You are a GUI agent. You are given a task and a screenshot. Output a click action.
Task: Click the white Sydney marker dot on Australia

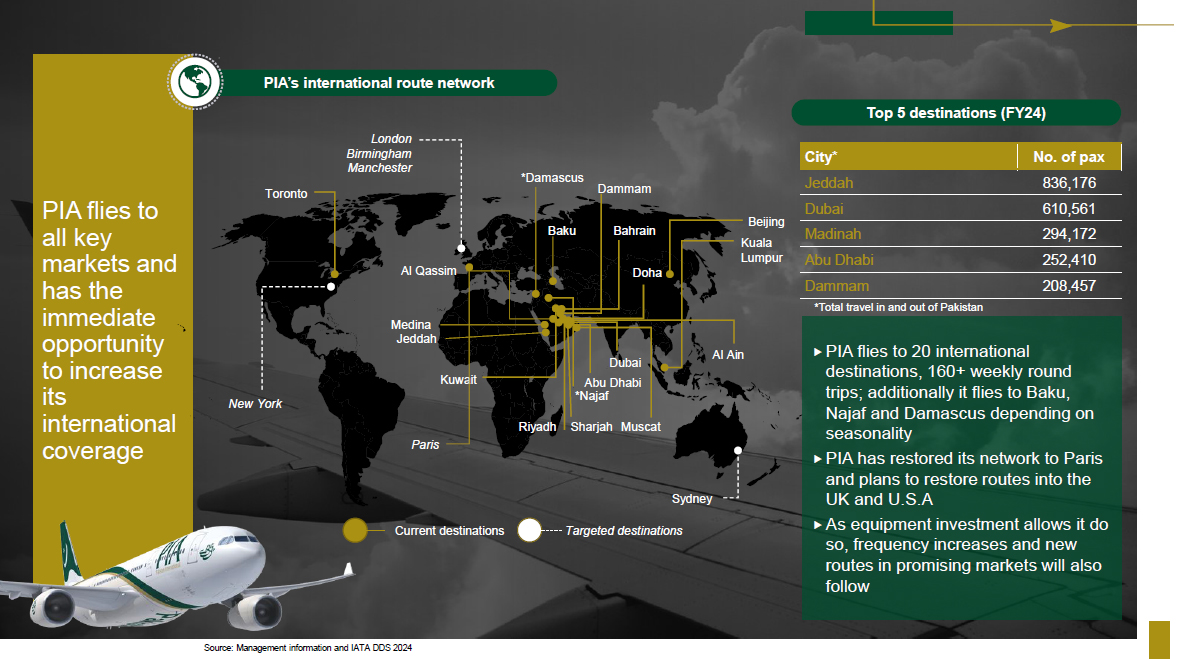(x=738, y=450)
